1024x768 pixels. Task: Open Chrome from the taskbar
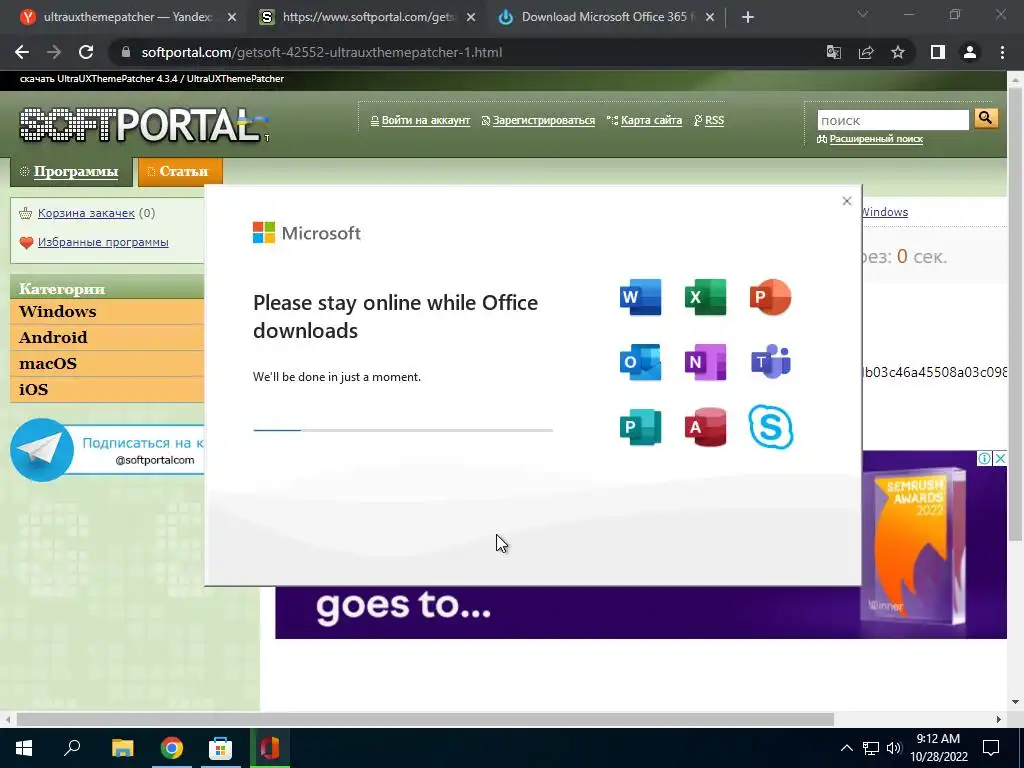171,748
